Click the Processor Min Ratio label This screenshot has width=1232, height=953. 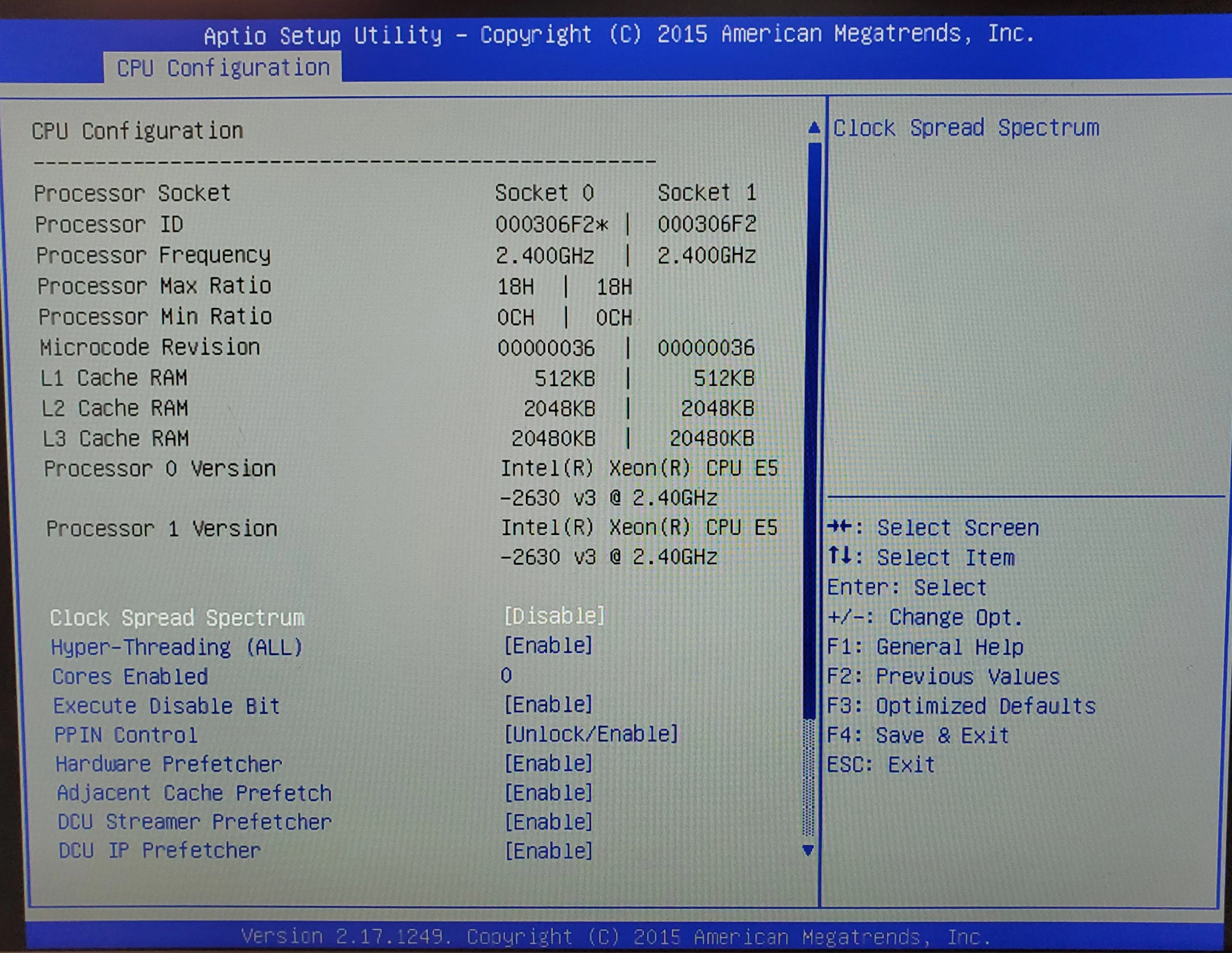(x=155, y=317)
